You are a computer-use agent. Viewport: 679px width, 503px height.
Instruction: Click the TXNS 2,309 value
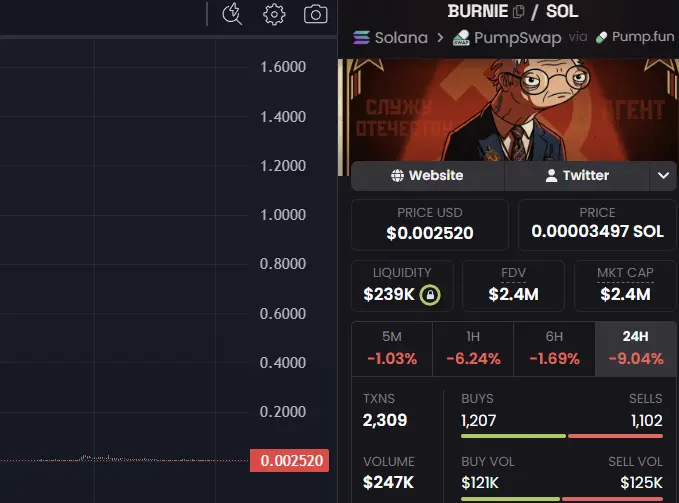(385, 420)
